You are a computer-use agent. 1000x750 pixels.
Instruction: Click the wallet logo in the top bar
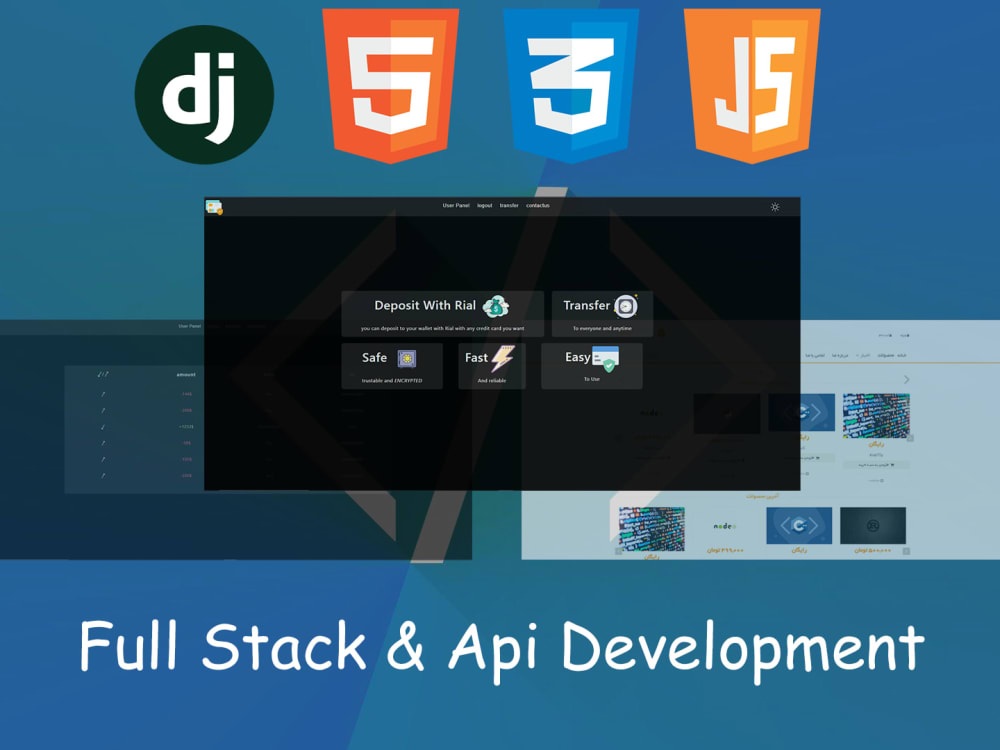coord(214,207)
